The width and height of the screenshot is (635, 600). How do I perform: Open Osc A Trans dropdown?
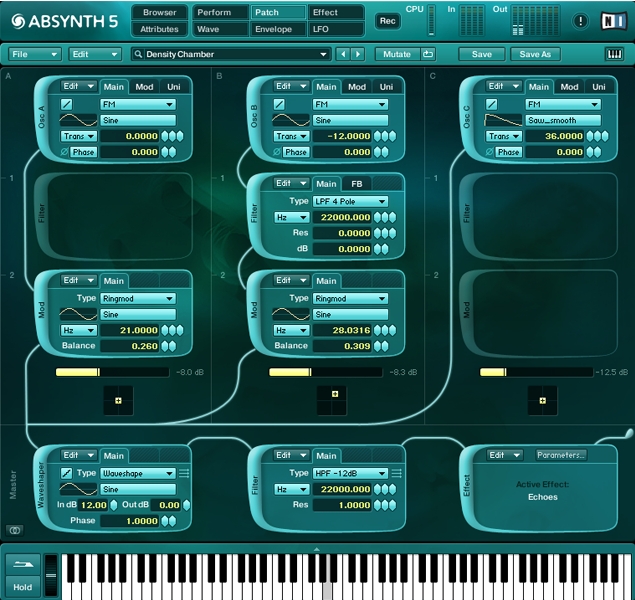(79, 136)
